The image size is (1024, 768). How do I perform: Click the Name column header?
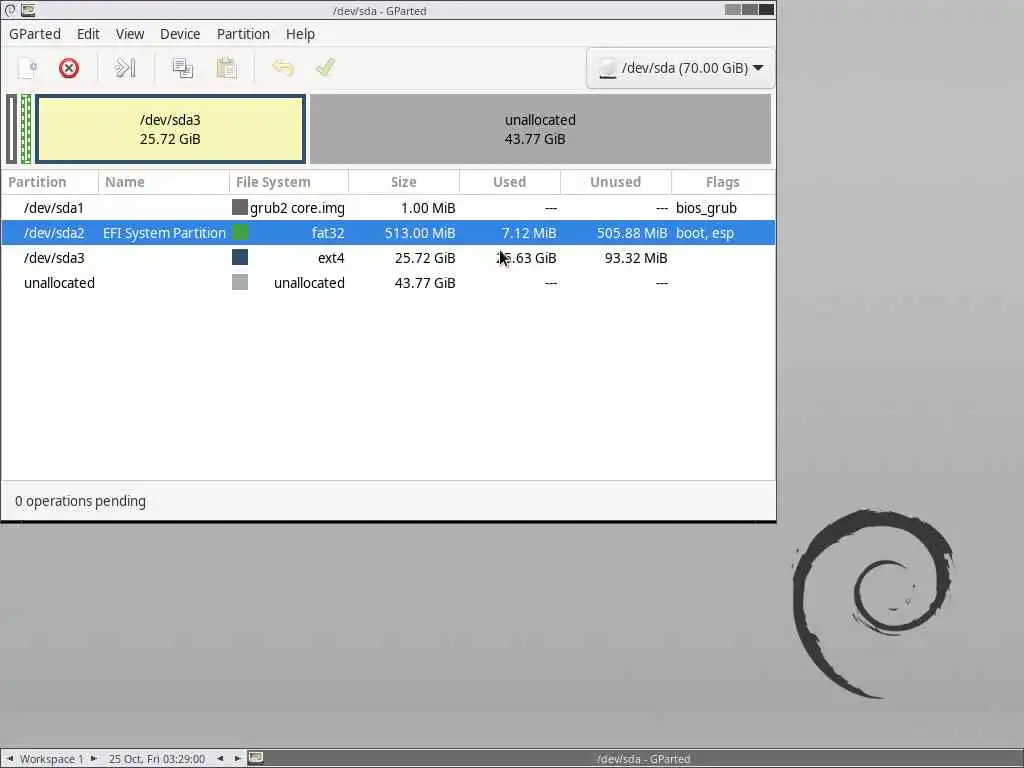(x=164, y=182)
